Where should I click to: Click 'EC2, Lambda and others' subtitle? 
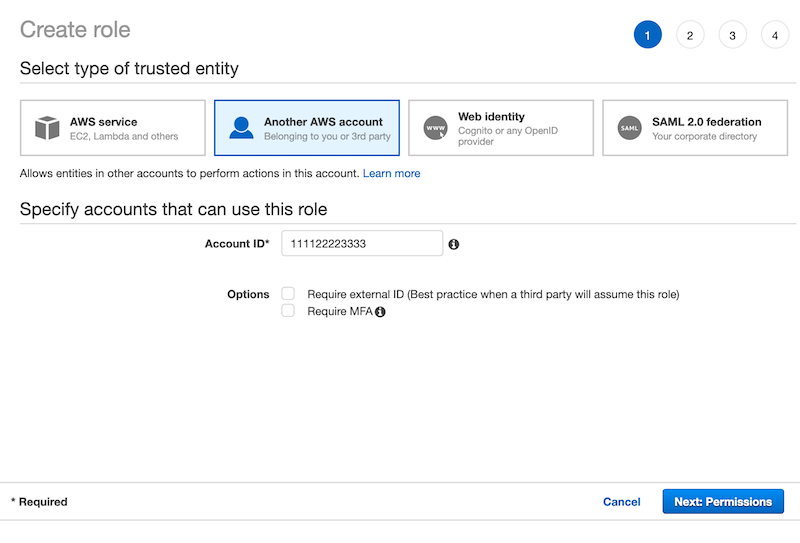tap(124, 136)
